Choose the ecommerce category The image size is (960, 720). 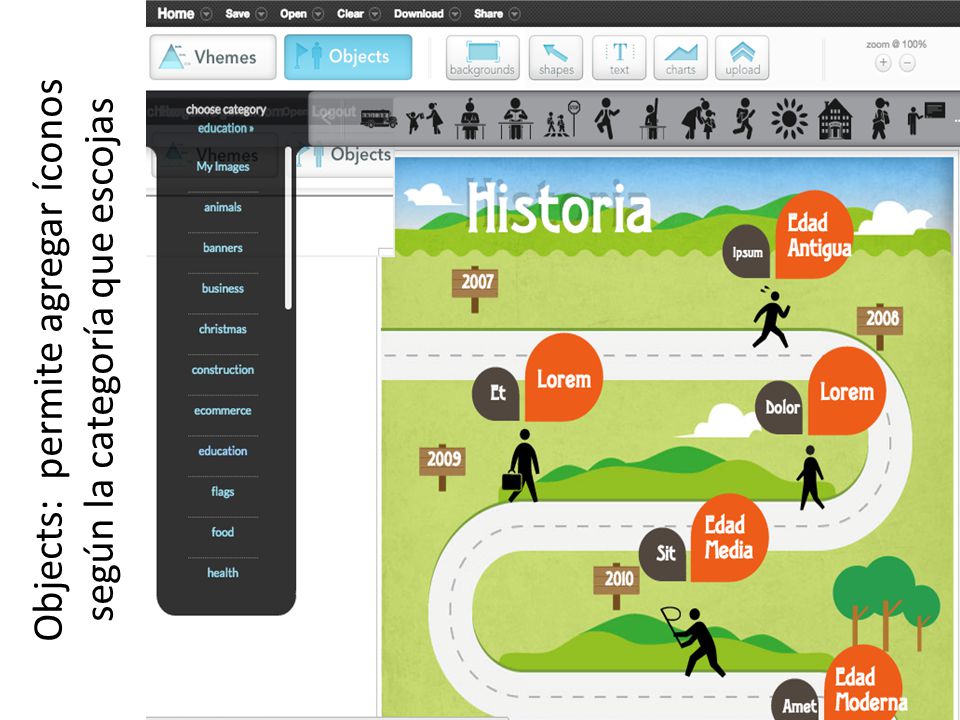pyautogui.click(x=223, y=410)
